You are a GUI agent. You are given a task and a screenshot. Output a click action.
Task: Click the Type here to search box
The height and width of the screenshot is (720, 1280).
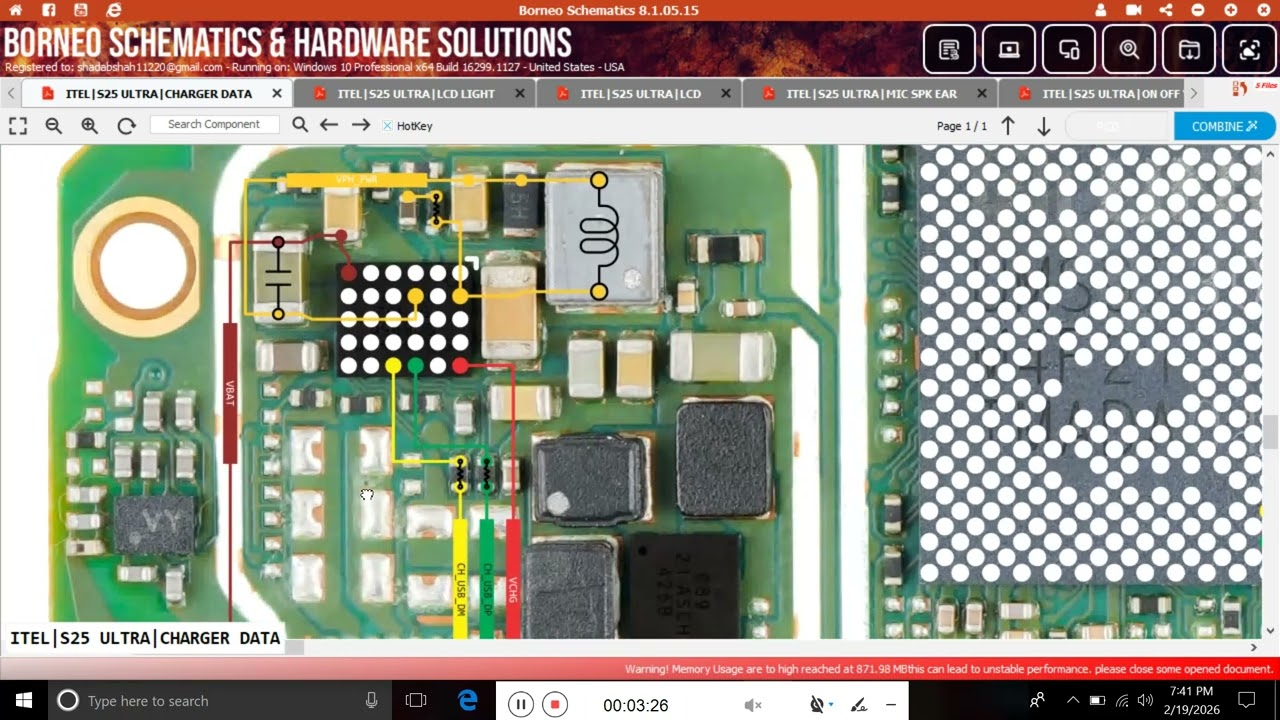coord(220,700)
